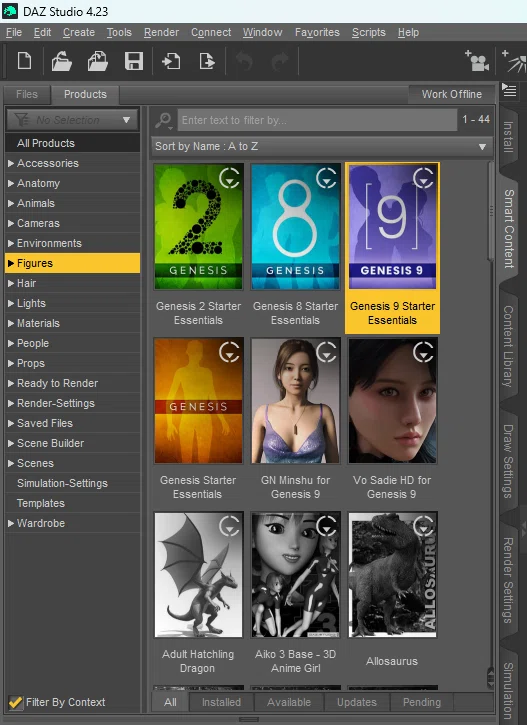Open the Sort by Name dropdown
This screenshot has width=527, height=725.
coord(321,147)
